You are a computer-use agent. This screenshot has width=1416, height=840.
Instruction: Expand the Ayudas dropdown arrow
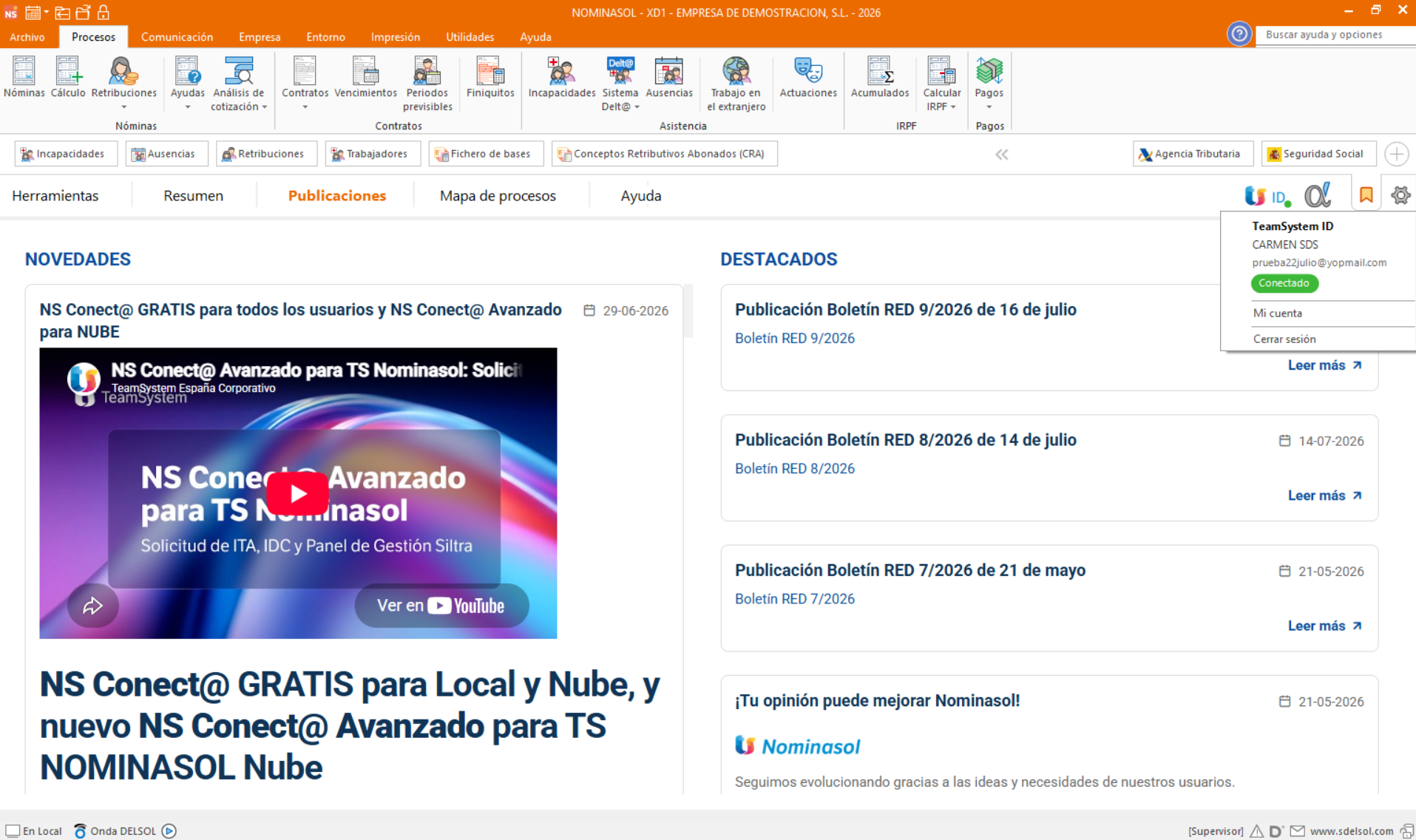click(x=188, y=107)
